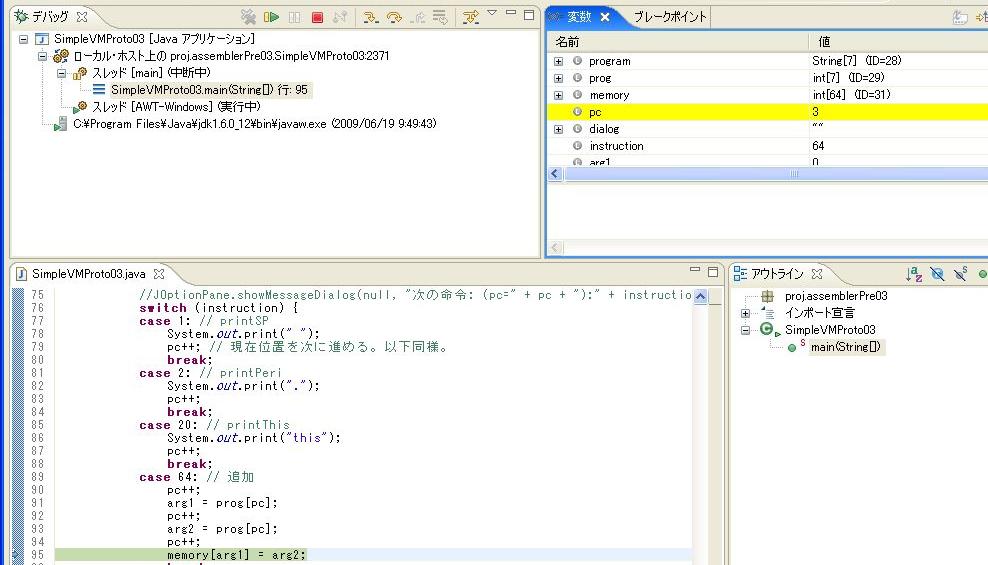Click the red Terminate button

coord(317,17)
